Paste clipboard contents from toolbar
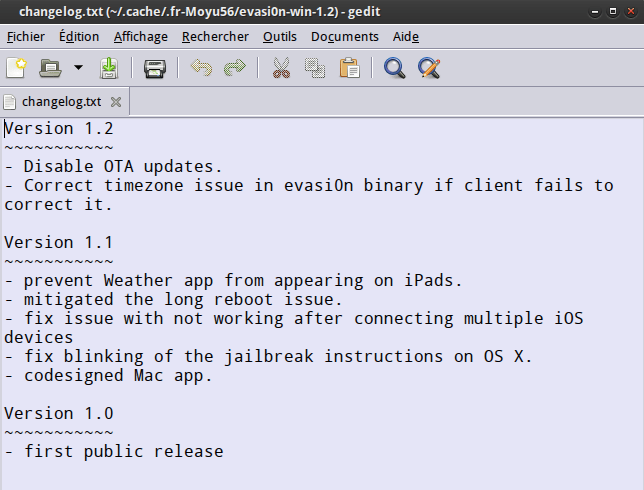 [350, 68]
